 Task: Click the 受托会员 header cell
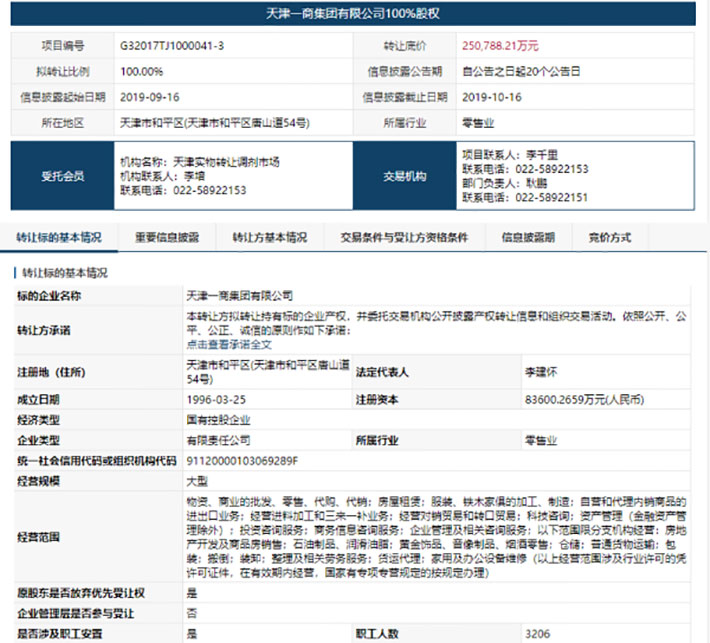[x=62, y=176]
